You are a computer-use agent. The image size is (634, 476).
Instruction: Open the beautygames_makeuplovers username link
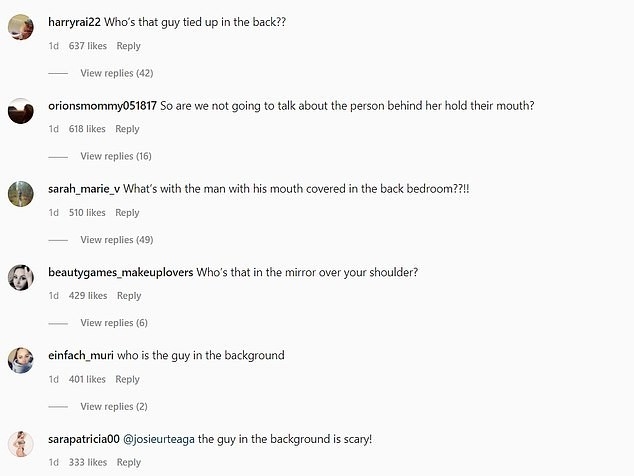[120, 272]
